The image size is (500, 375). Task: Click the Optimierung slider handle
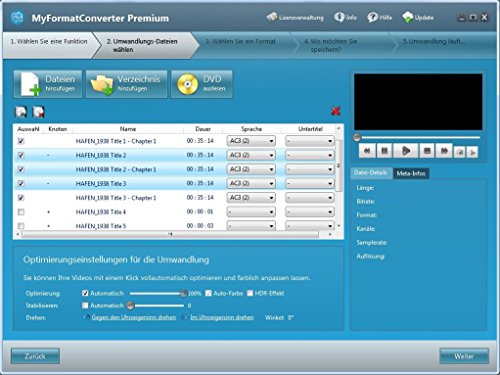tap(183, 293)
